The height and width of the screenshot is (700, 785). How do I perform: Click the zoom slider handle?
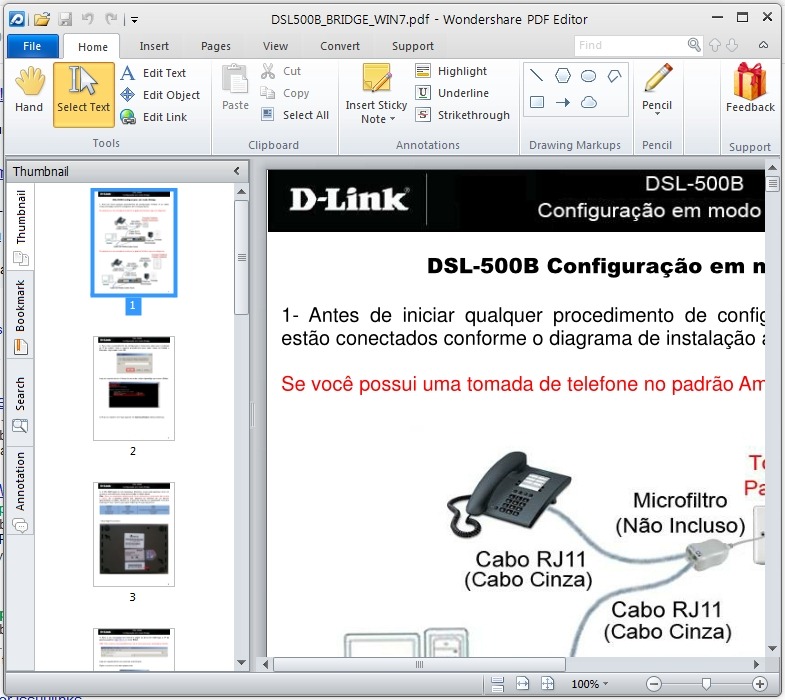(x=706, y=684)
